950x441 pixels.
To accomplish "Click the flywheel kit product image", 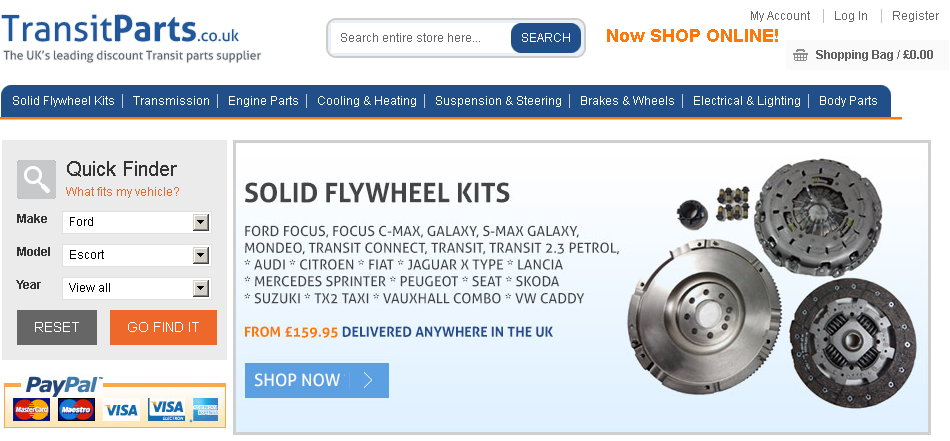I will pos(773,284).
